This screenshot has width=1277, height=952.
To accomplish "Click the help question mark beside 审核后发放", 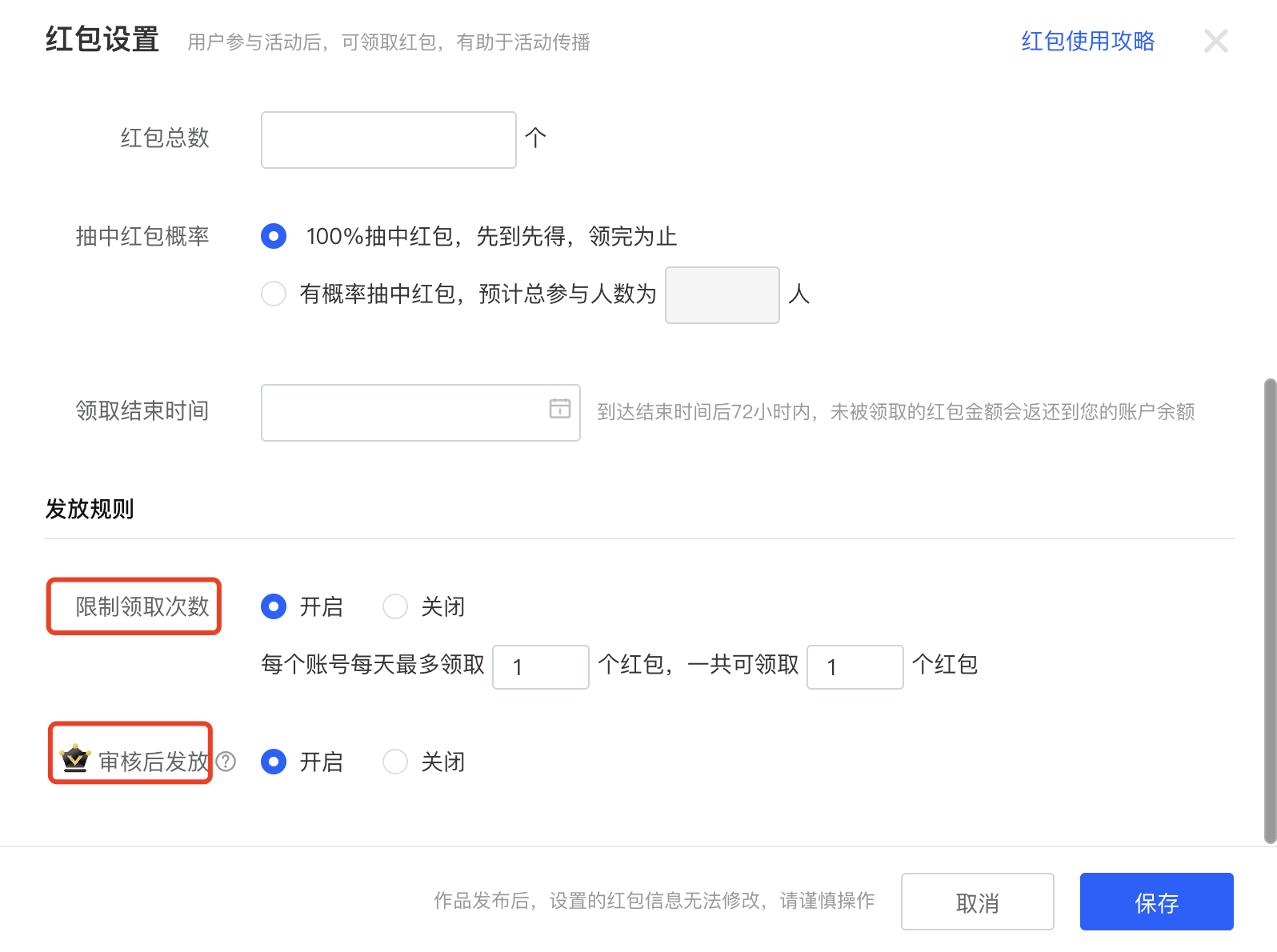I will point(226,762).
